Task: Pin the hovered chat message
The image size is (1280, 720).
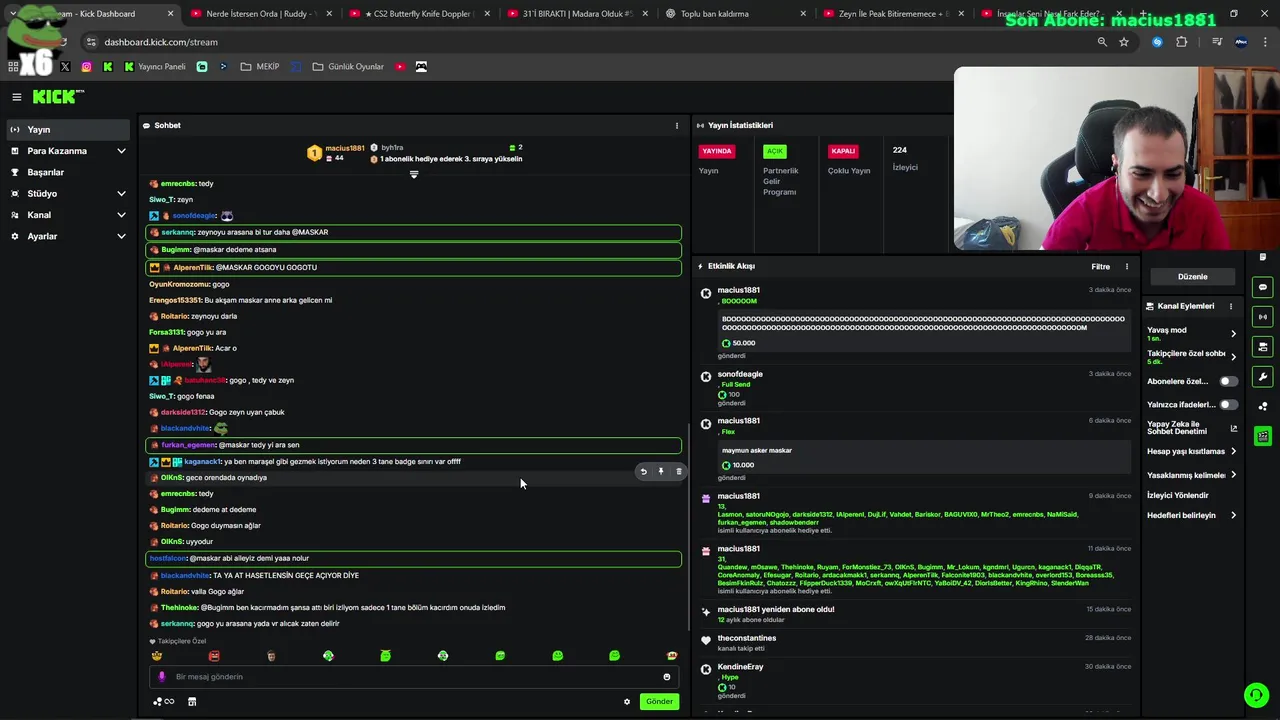Action: (x=661, y=472)
